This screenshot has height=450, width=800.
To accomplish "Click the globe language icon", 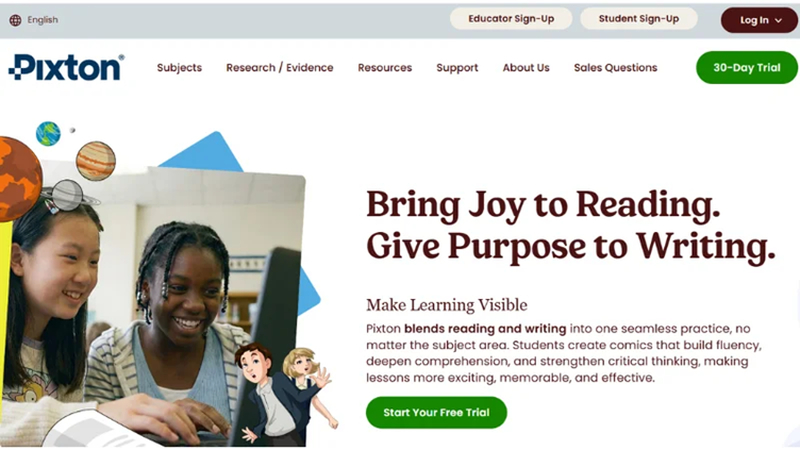I will pos(15,20).
